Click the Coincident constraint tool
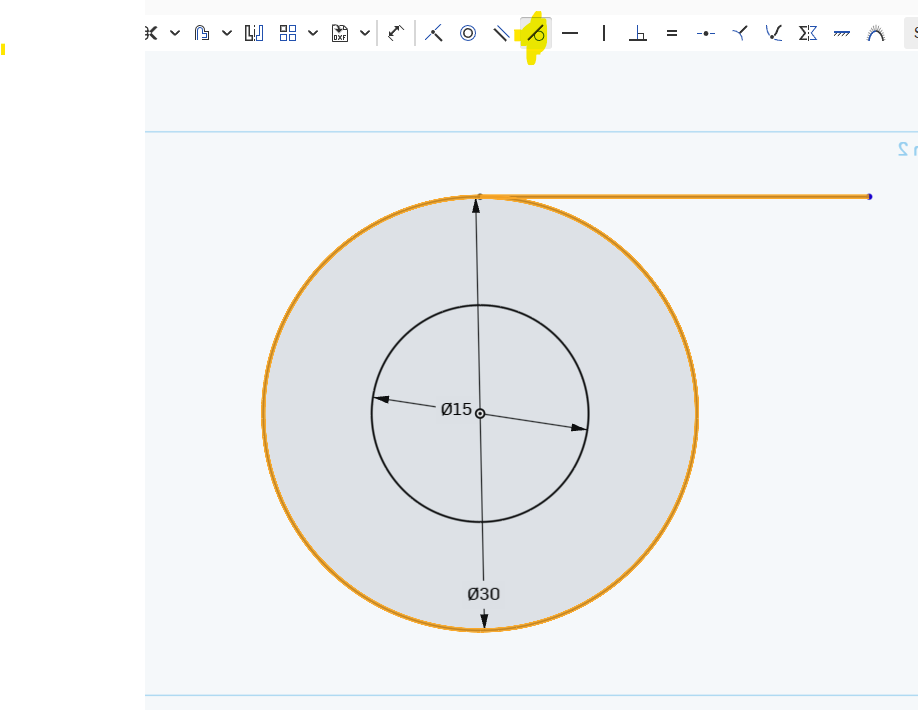This screenshot has width=918, height=710. [433, 34]
